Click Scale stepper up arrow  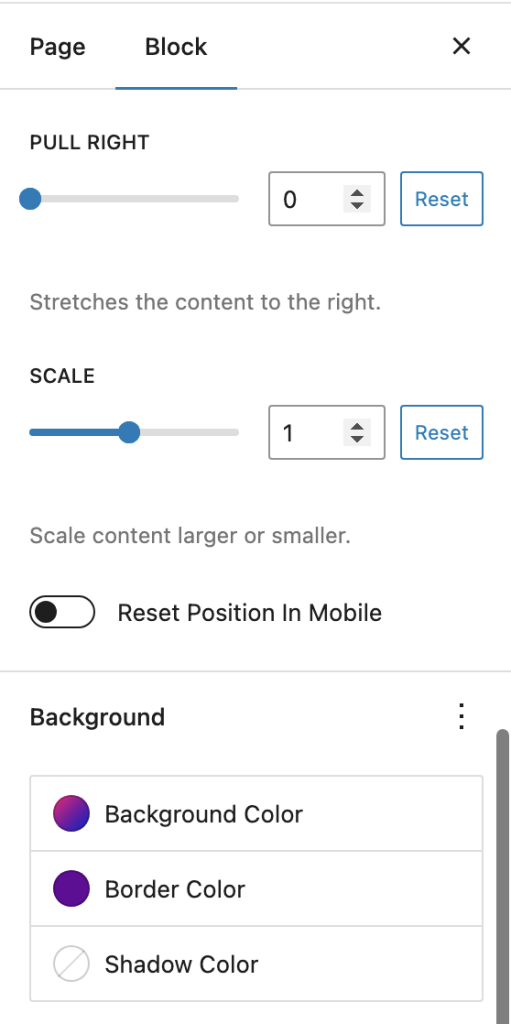(357, 426)
